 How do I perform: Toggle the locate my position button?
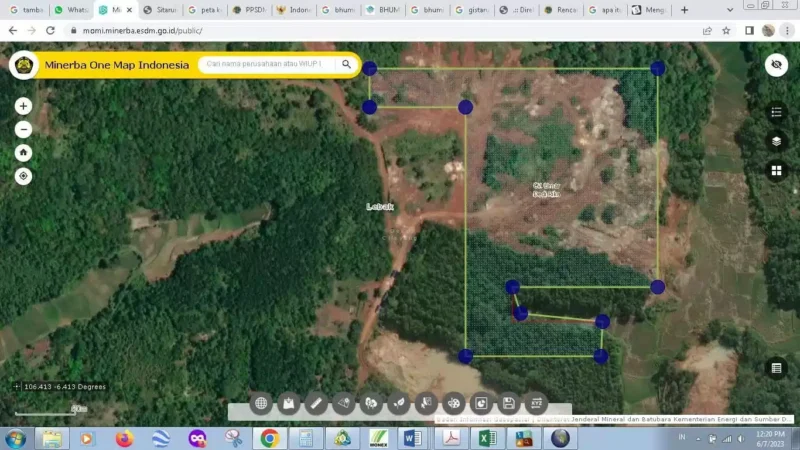23,176
